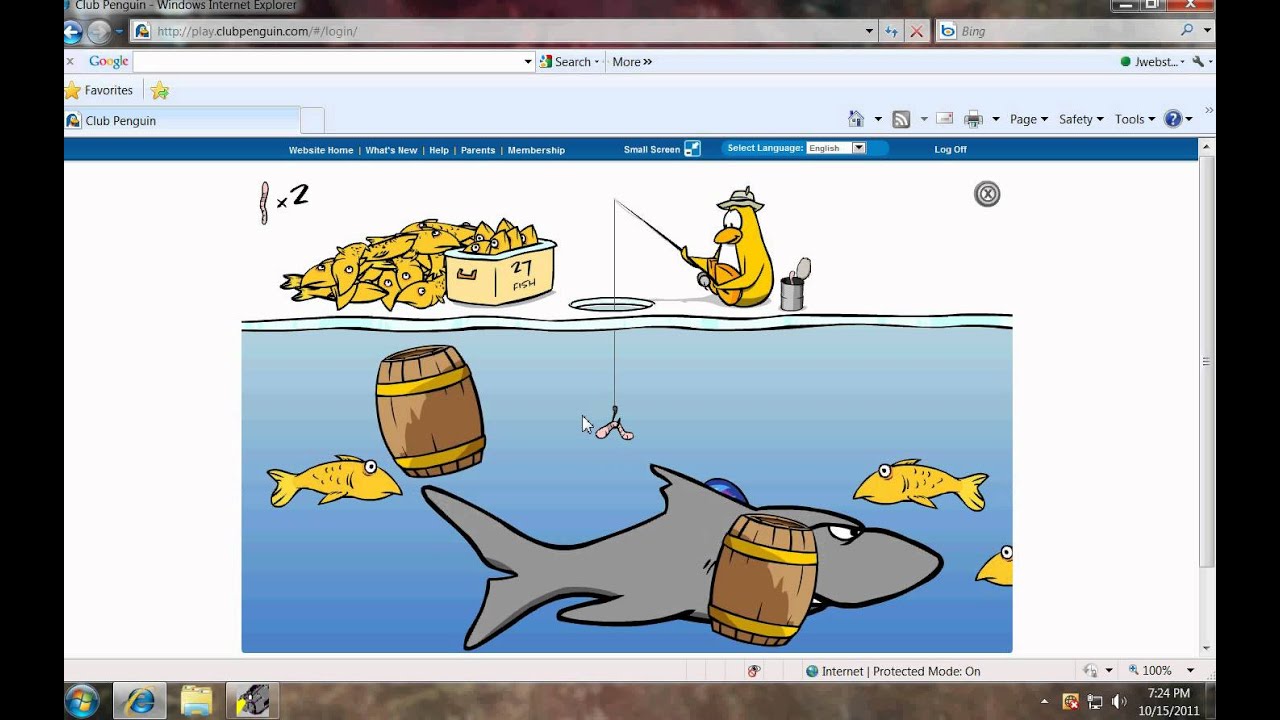The height and width of the screenshot is (720, 1280).
Task: Close the fishing game with the X icon
Action: pyautogui.click(x=987, y=194)
